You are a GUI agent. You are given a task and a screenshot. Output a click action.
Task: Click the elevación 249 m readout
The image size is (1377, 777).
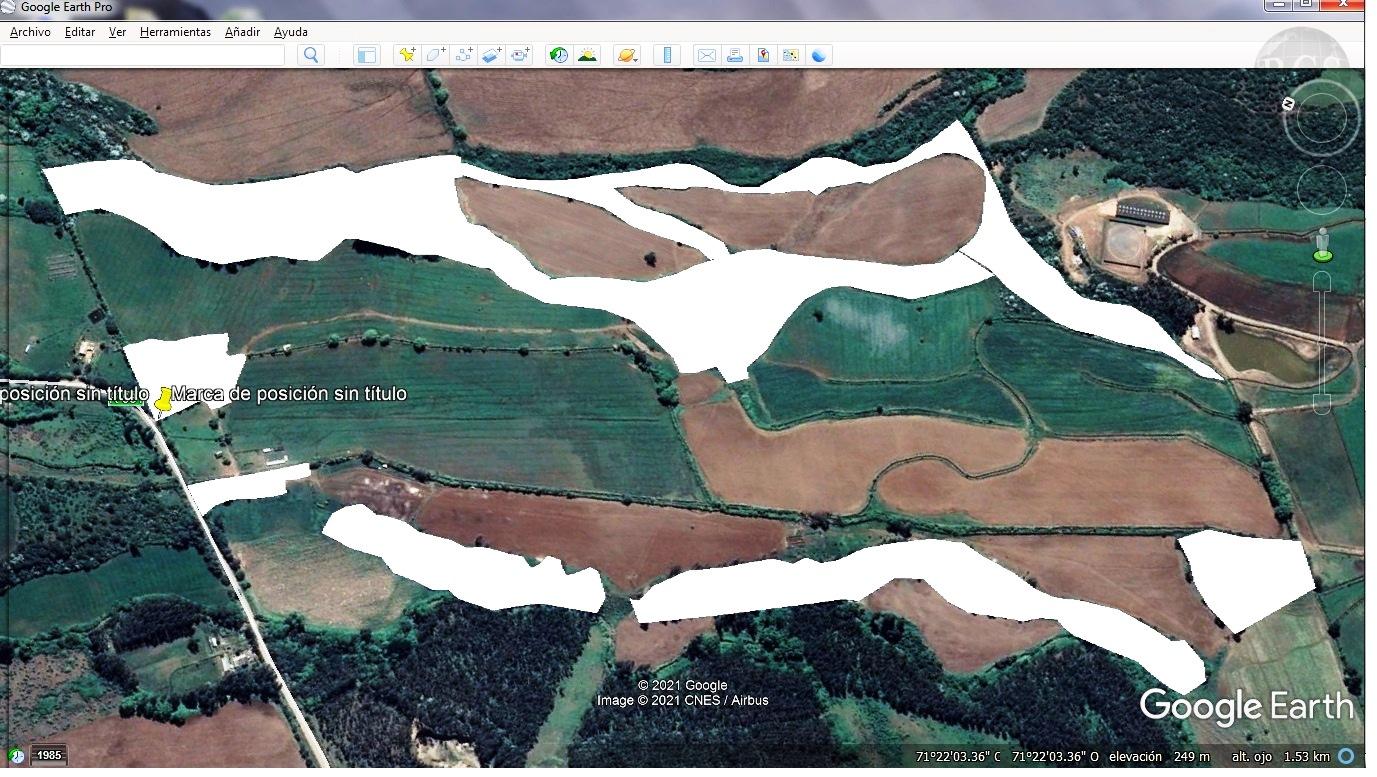click(1159, 757)
